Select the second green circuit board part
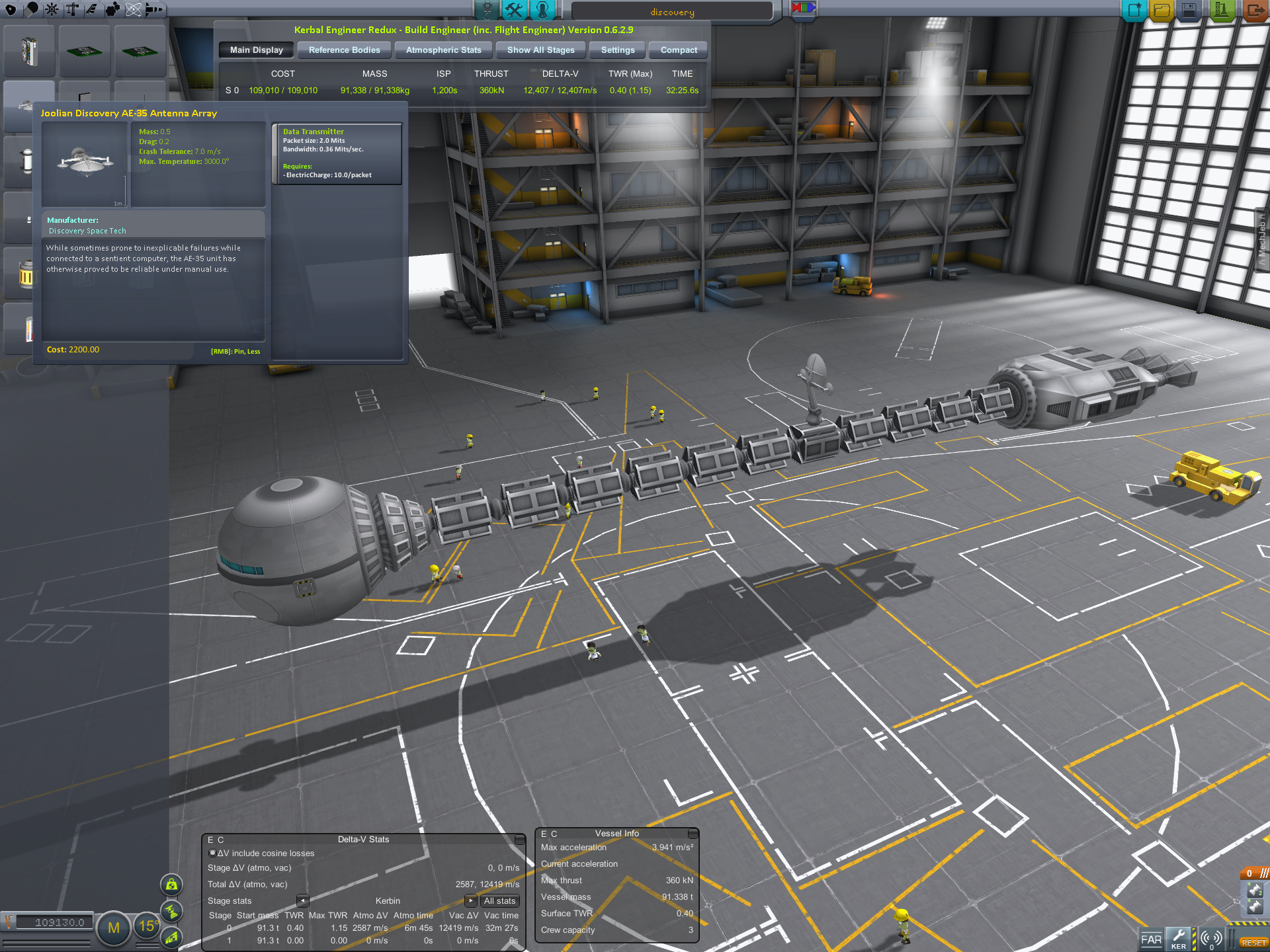The image size is (1270, 952). point(140,50)
